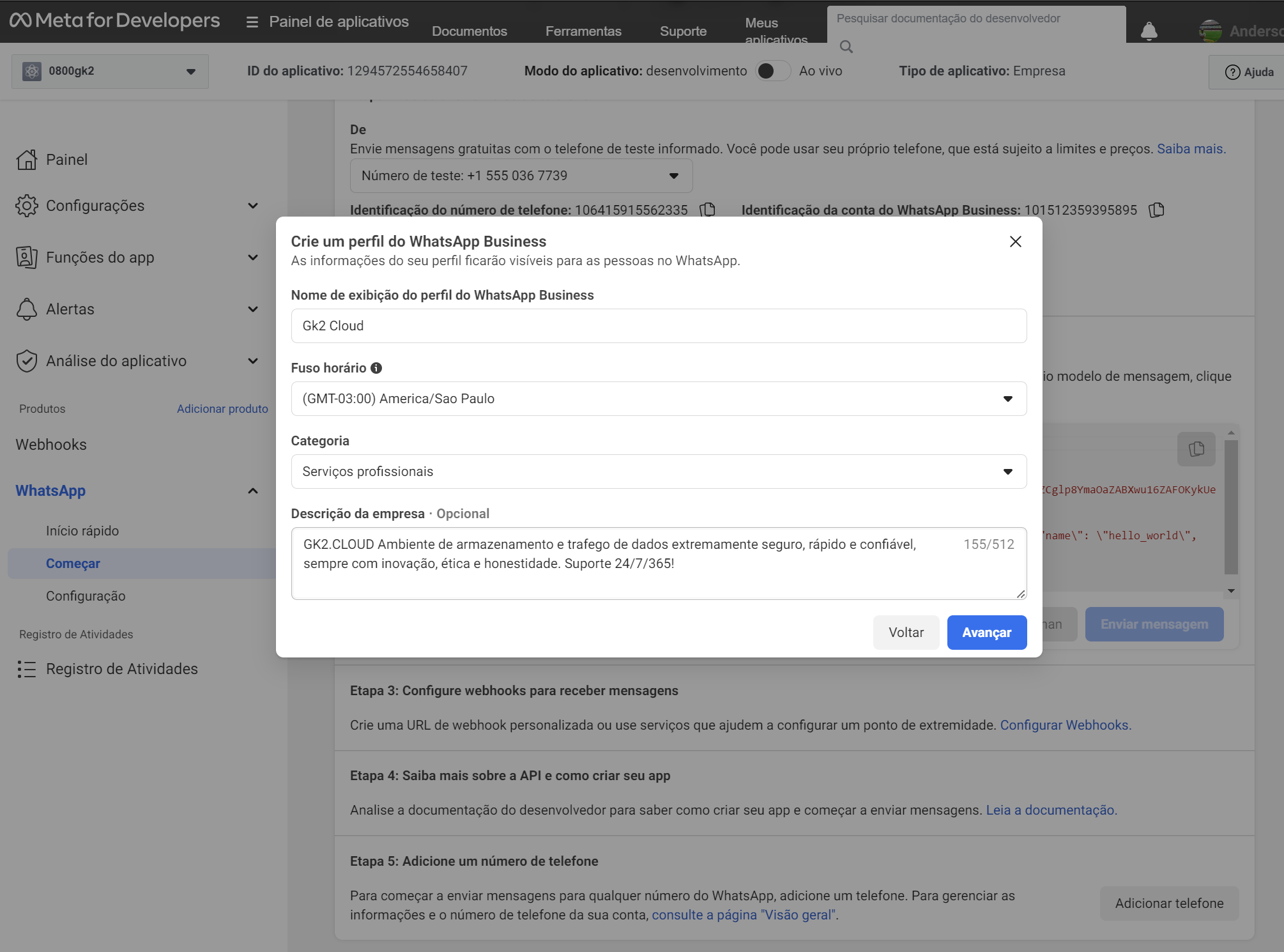1284x952 pixels.
Task: Open Leia a documentação link
Action: [1051, 810]
